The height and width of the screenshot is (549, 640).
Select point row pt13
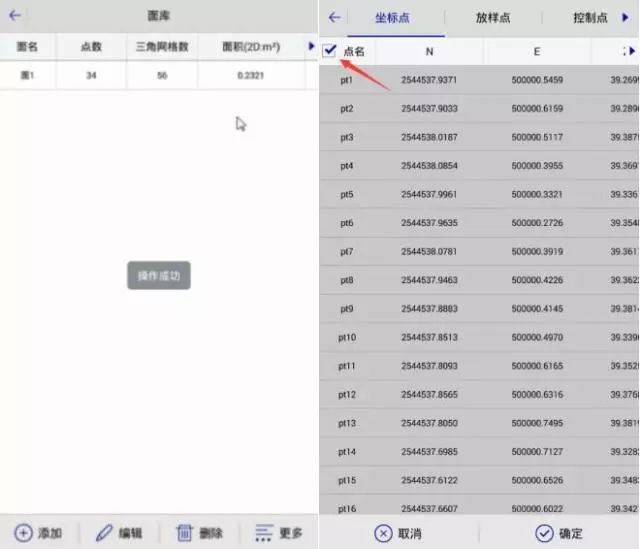click(x=479, y=423)
